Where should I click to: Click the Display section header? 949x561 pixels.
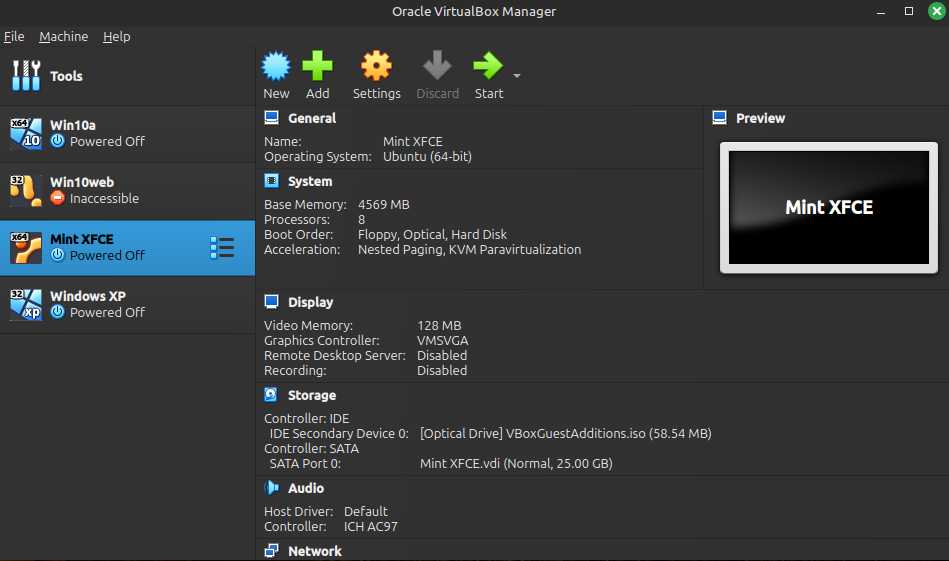click(x=310, y=302)
